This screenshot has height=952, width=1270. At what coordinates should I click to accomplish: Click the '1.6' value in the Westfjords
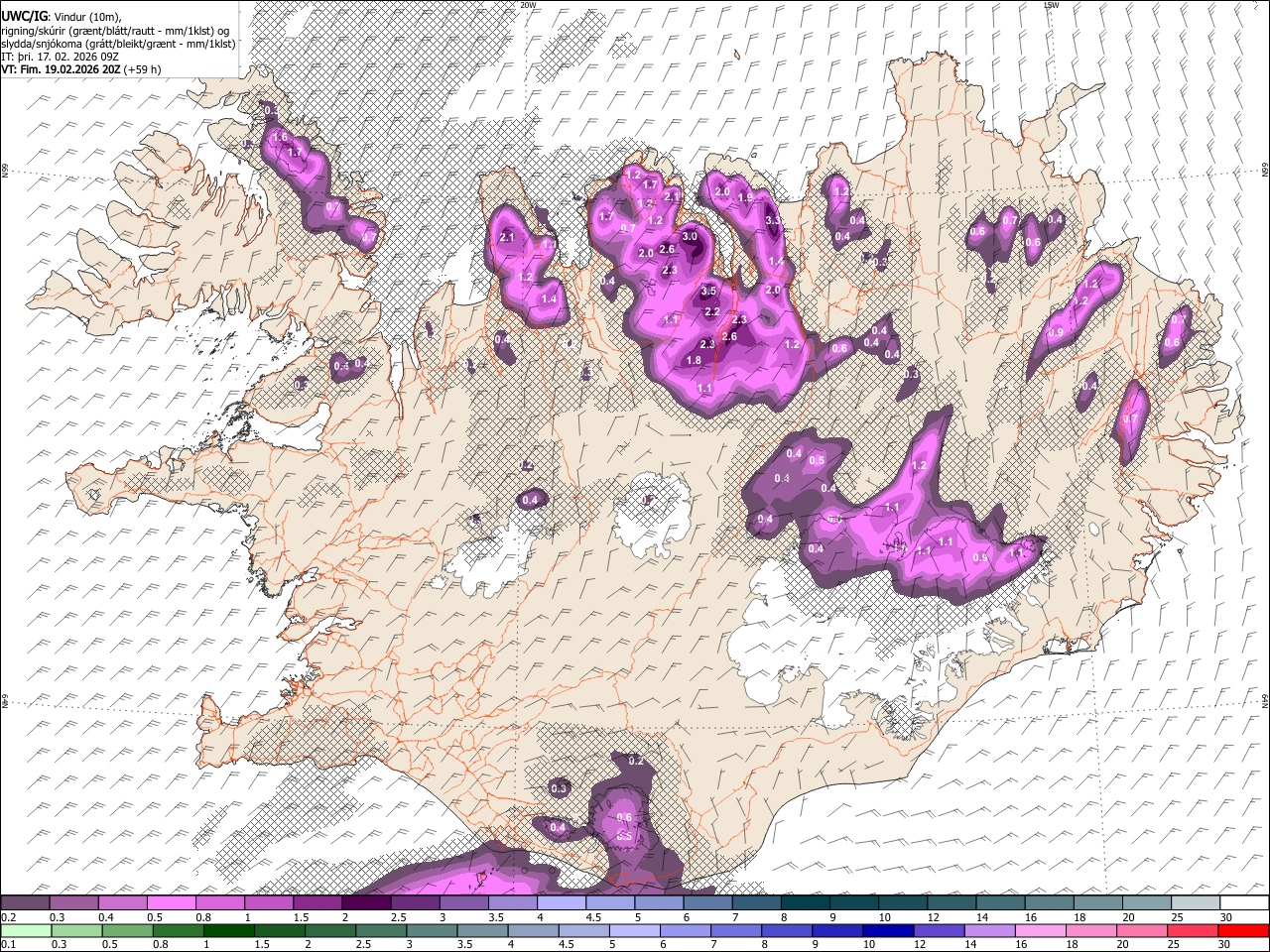click(280, 137)
